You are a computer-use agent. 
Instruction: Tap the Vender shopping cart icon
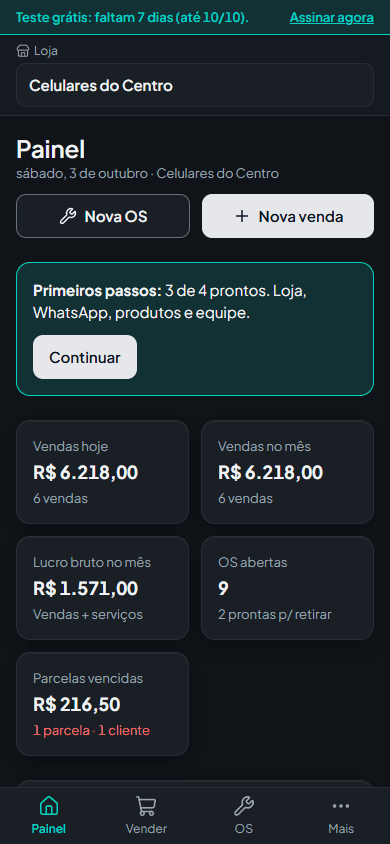point(146,806)
